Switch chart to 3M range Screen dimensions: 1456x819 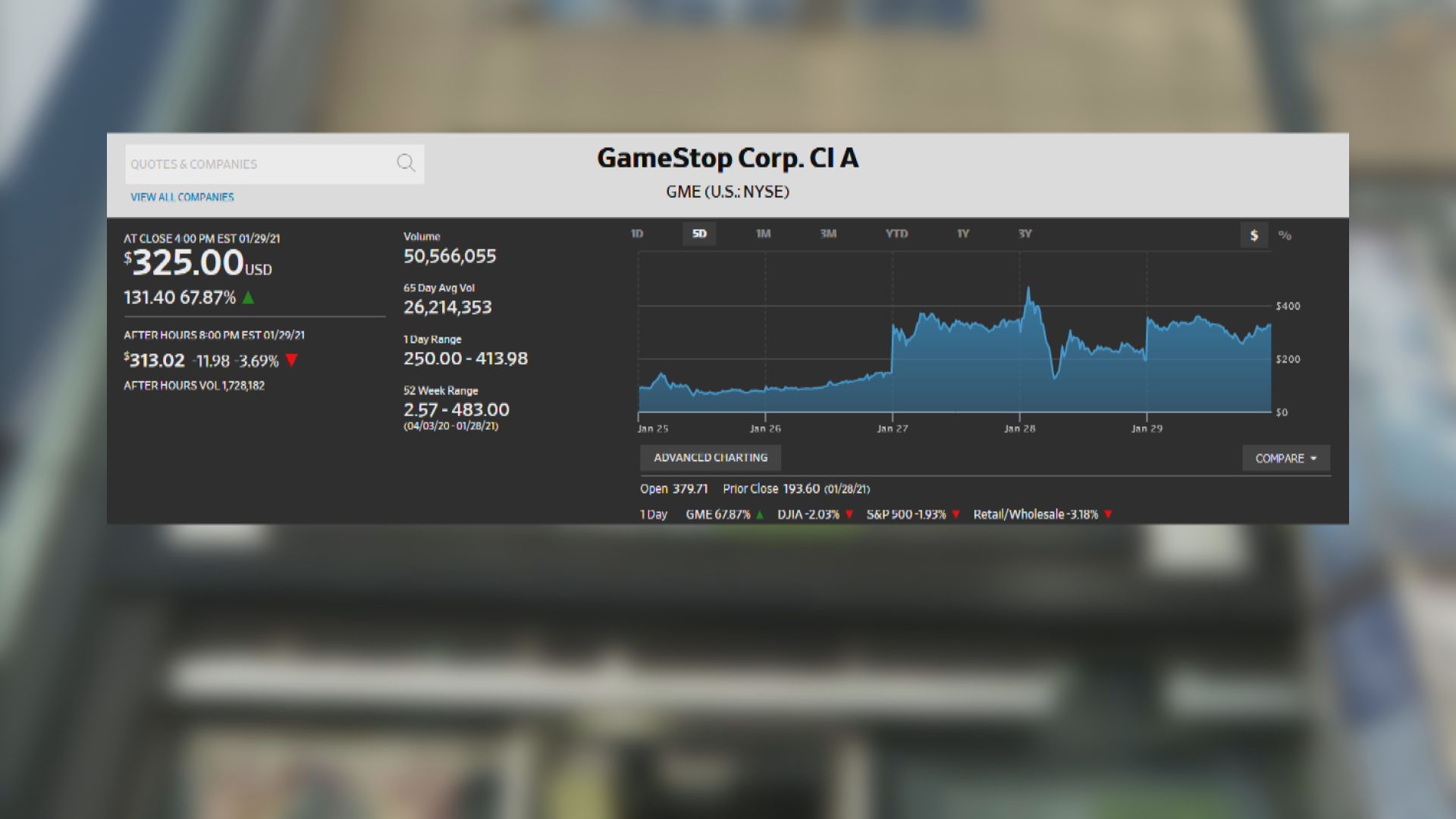coord(828,234)
